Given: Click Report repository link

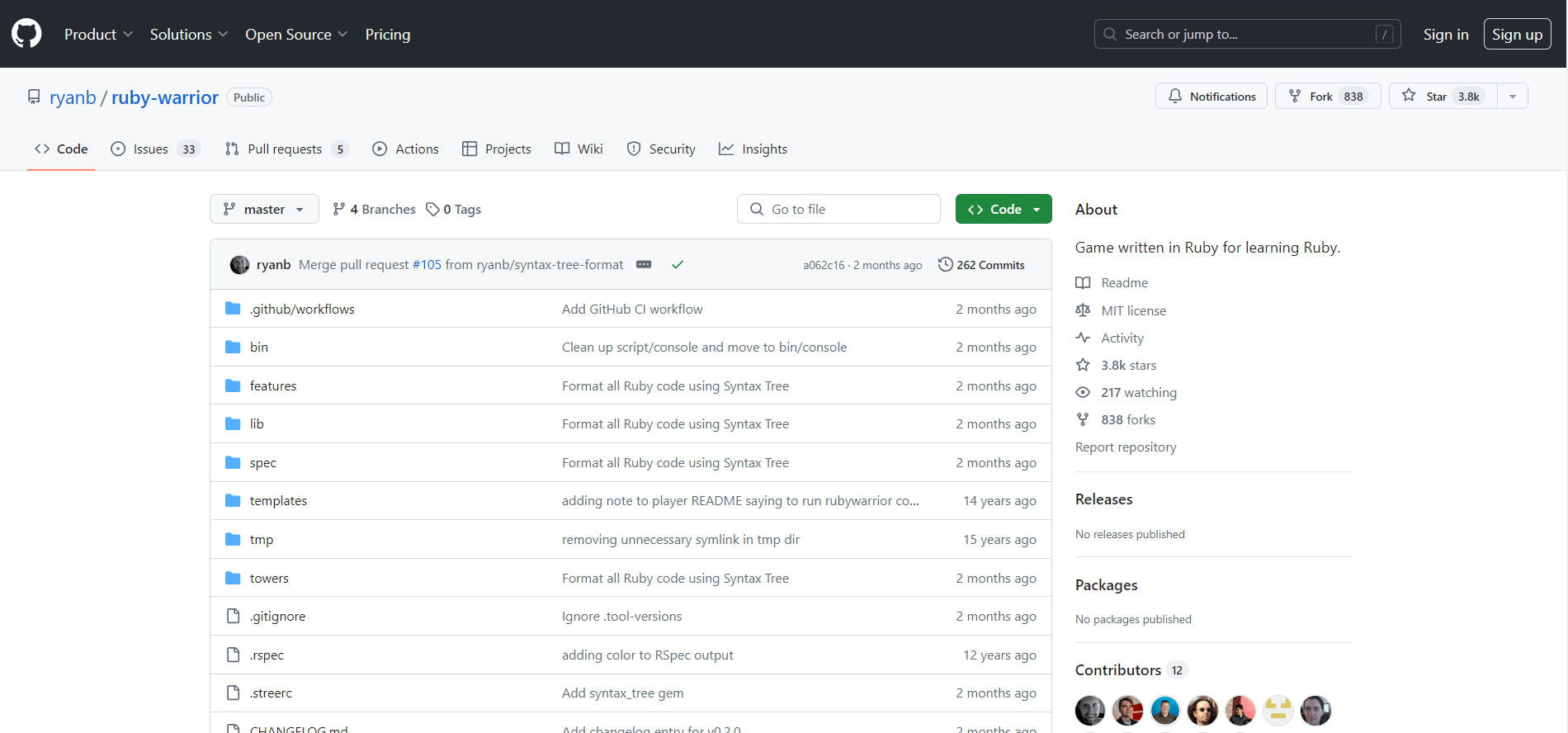Looking at the screenshot, I should (1126, 447).
